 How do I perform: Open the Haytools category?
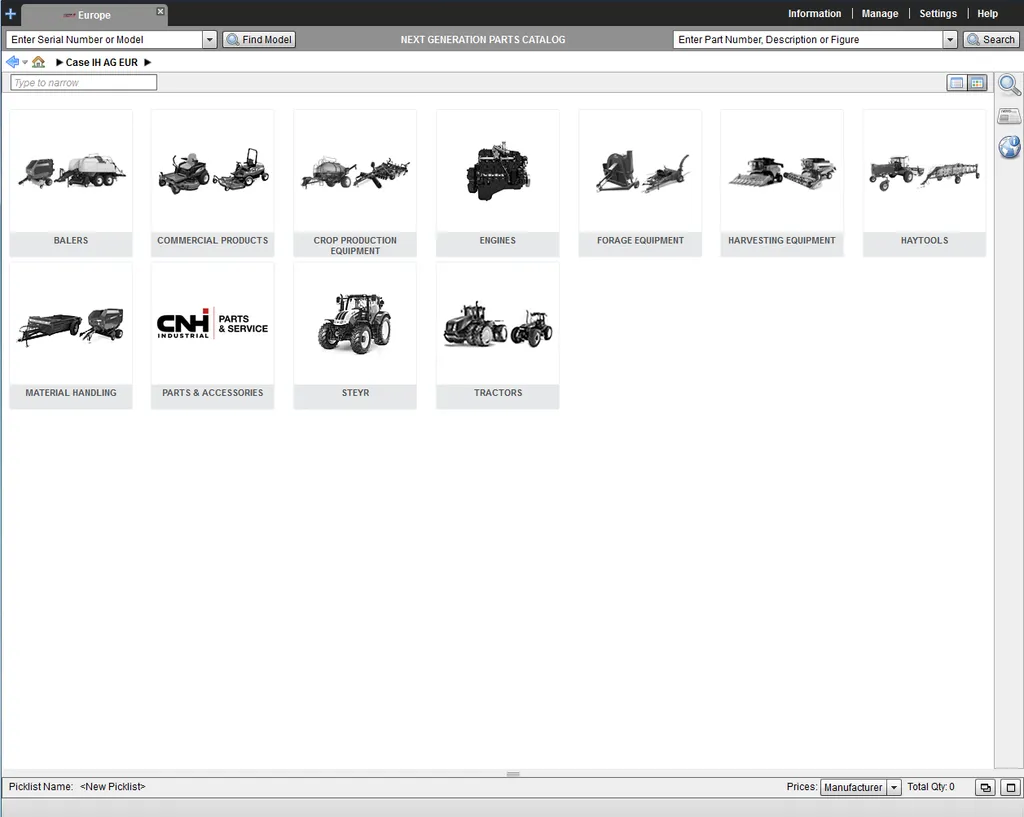[924, 183]
